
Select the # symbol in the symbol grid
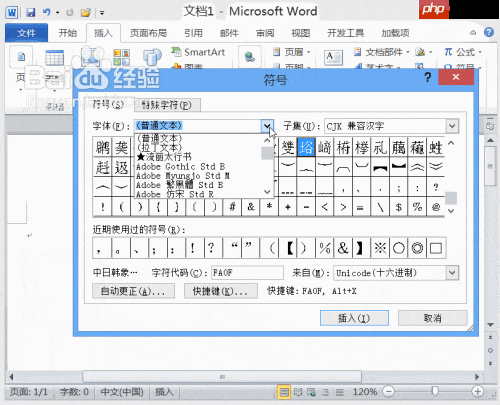(232, 207)
